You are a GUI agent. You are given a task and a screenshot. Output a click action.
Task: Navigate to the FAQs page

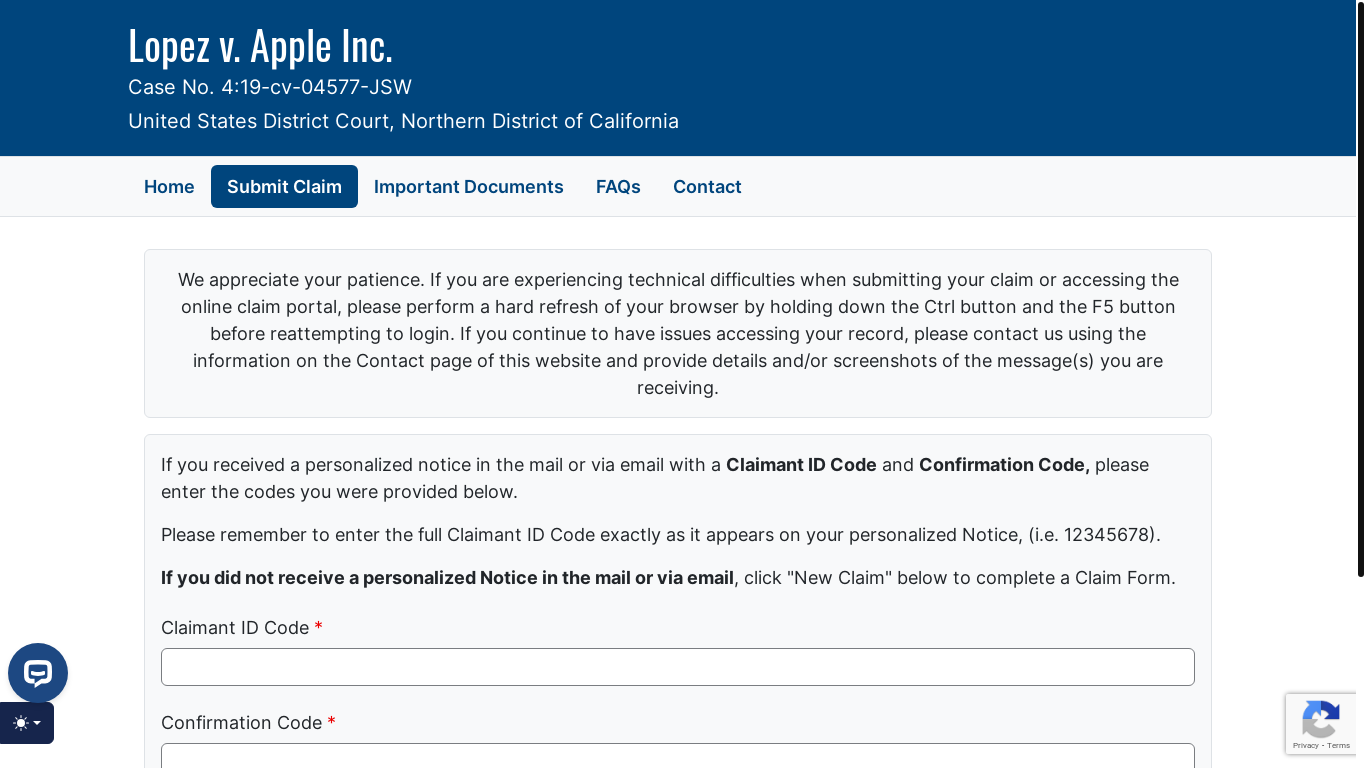(x=618, y=187)
